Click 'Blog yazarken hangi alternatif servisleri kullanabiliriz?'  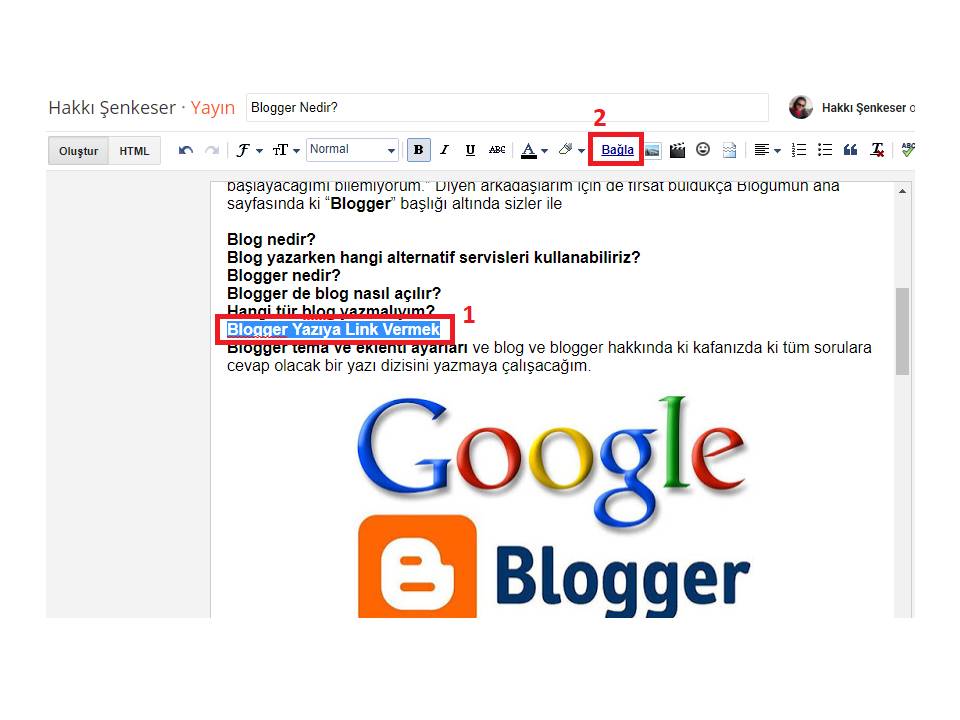pos(433,257)
